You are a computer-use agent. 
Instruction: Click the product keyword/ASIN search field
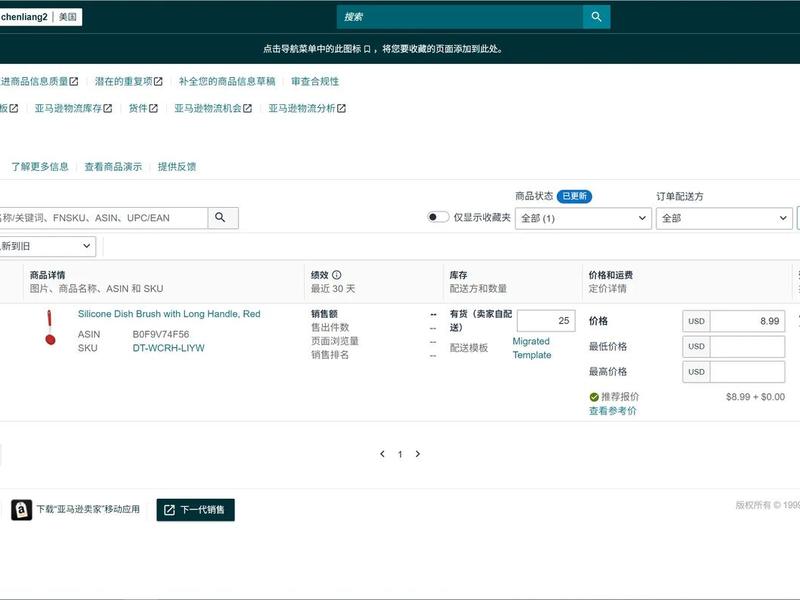[104, 218]
